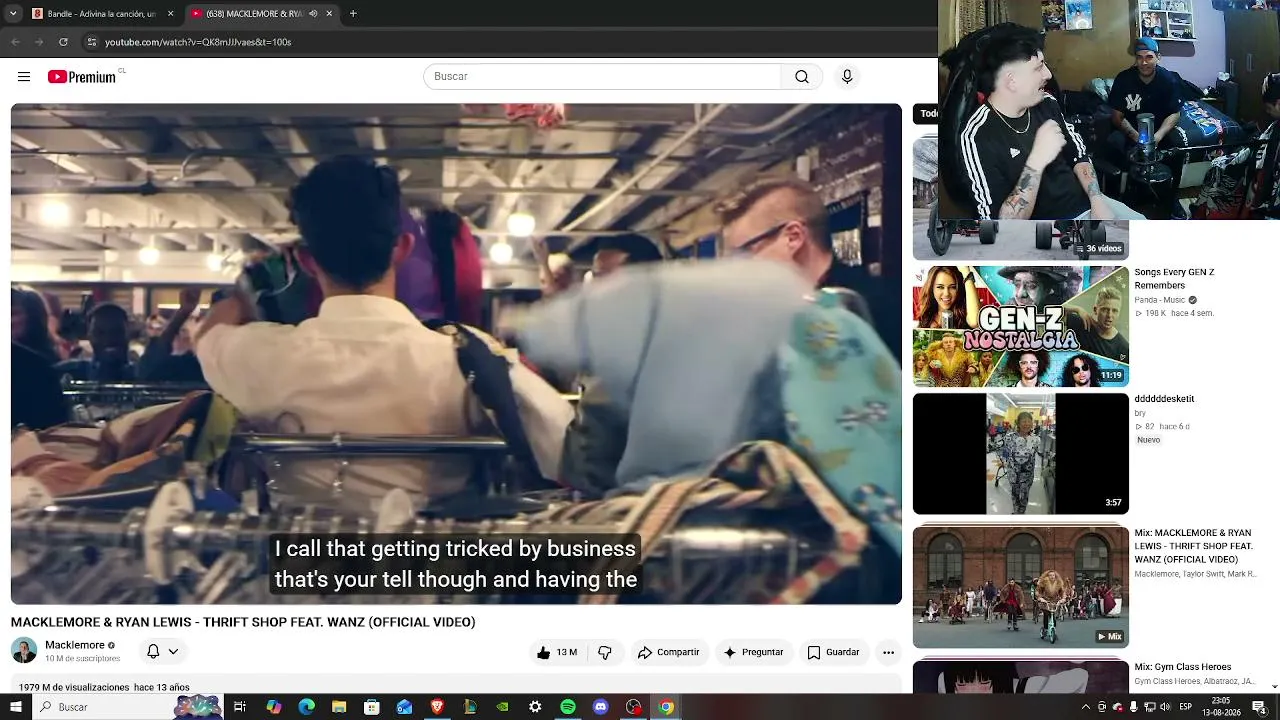Viewport: 1280px width, 720px height.
Task: Show hidden system tray icons
Action: coord(1086,707)
